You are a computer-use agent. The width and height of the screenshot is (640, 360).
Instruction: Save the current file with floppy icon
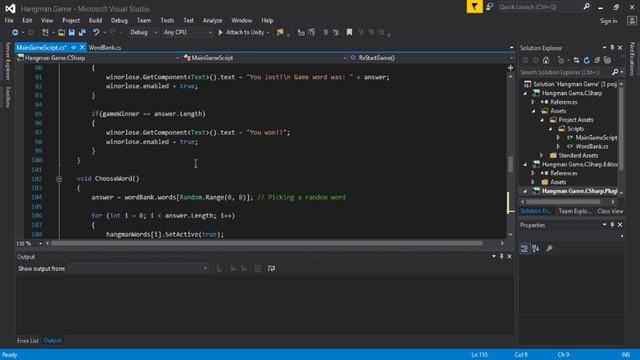72,32
